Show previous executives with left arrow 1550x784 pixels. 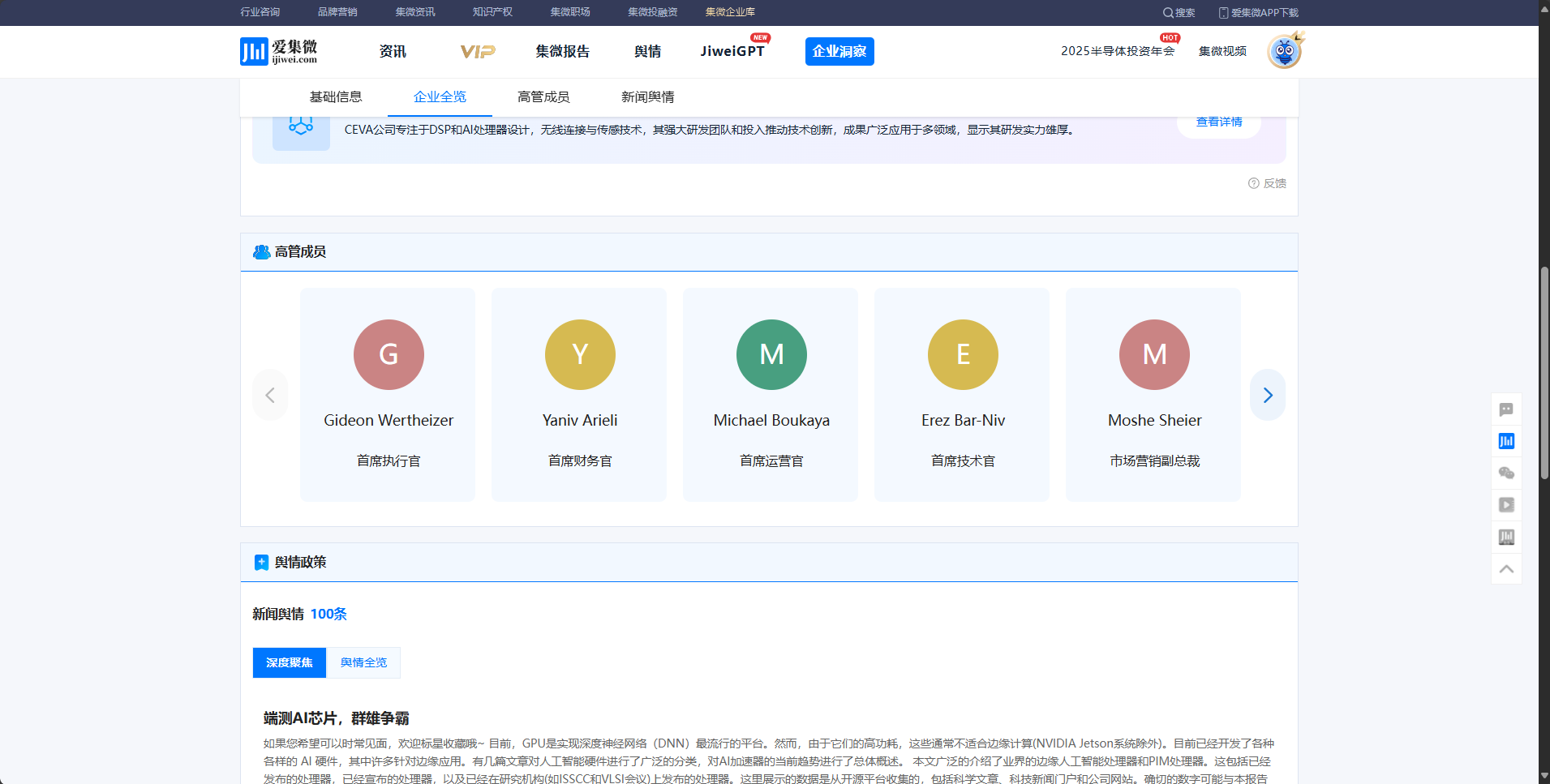click(x=270, y=395)
